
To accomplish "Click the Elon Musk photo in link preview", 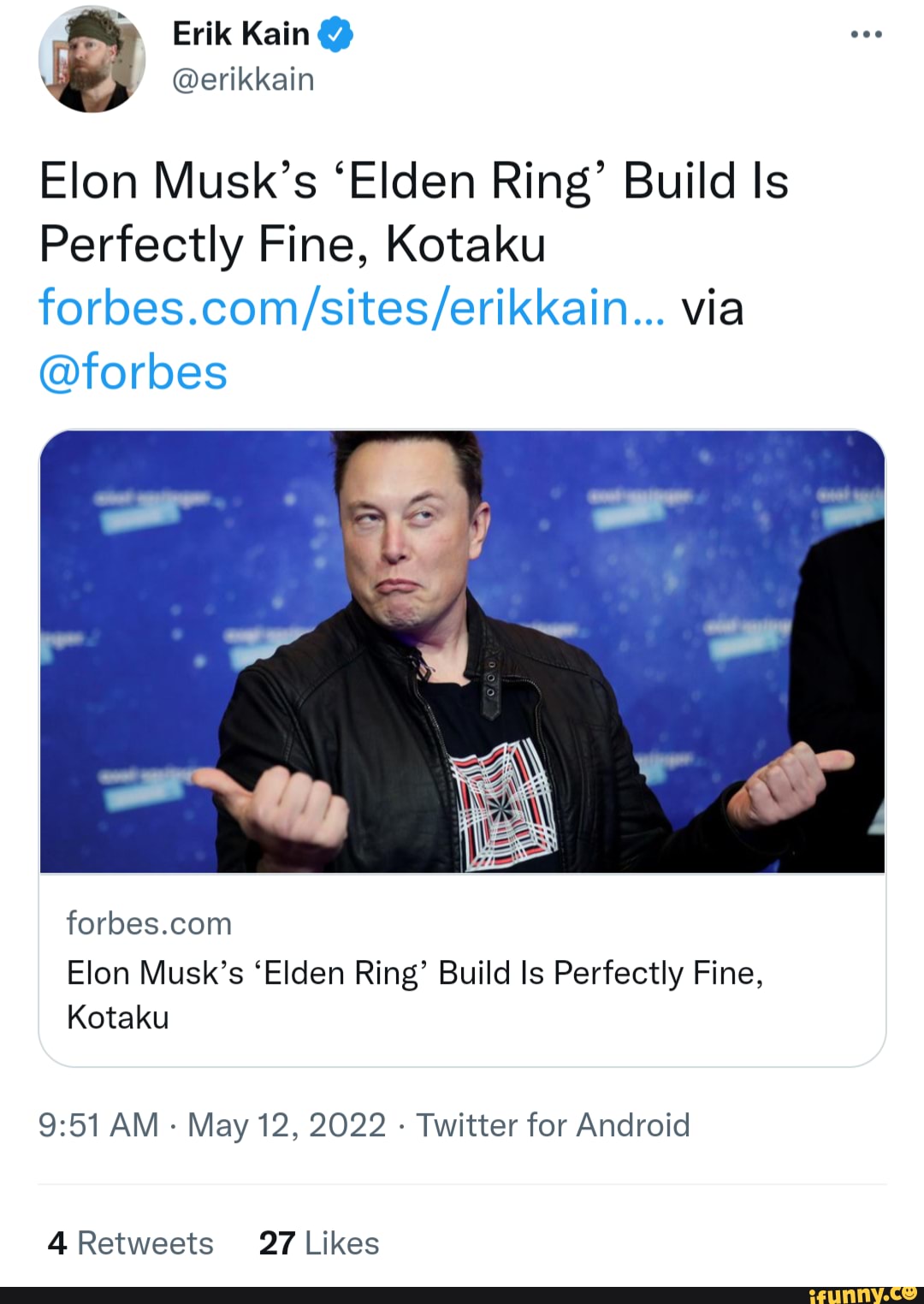I will click(462, 650).
